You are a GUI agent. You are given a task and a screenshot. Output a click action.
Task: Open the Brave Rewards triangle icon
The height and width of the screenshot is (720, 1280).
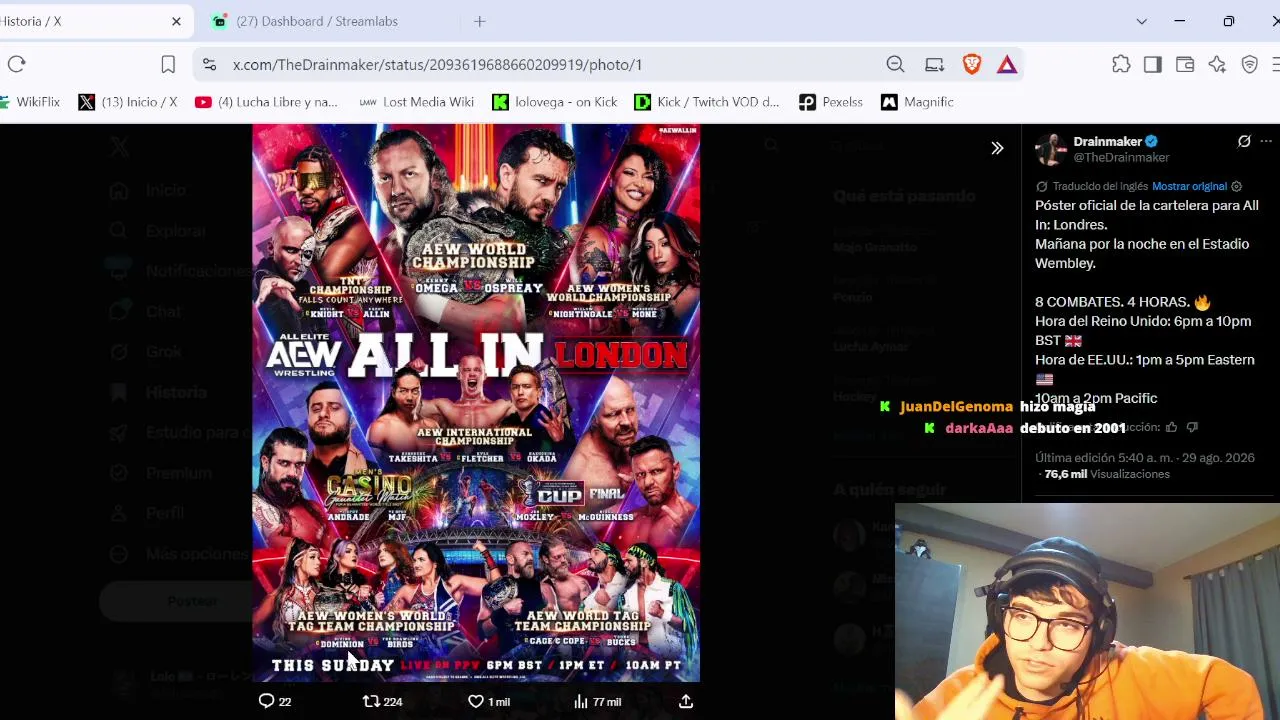coord(1007,64)
